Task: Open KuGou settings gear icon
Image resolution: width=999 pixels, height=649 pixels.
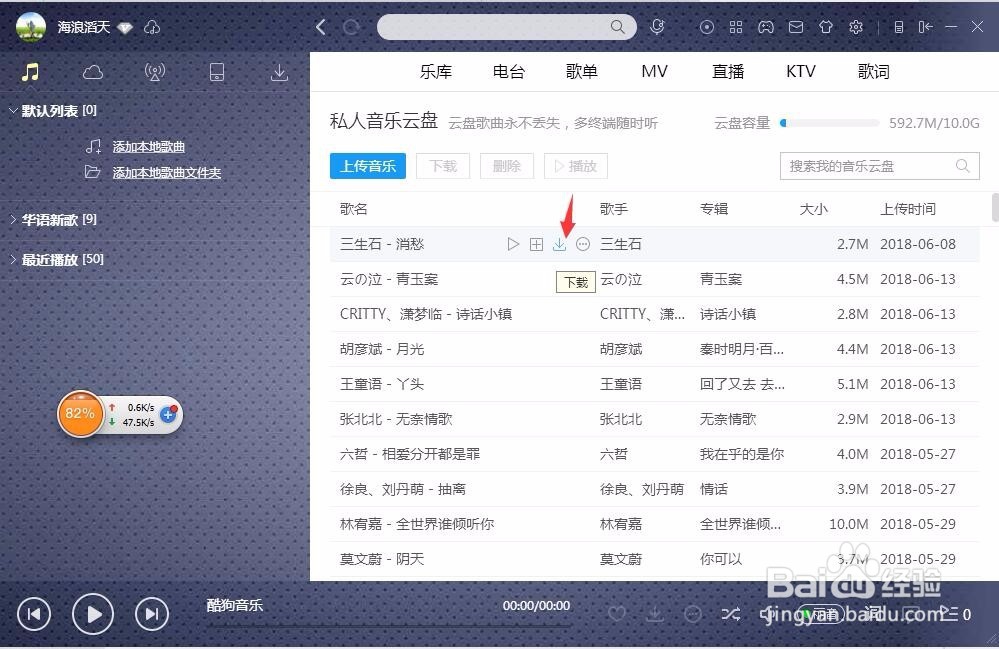Action: click(856, 27)
